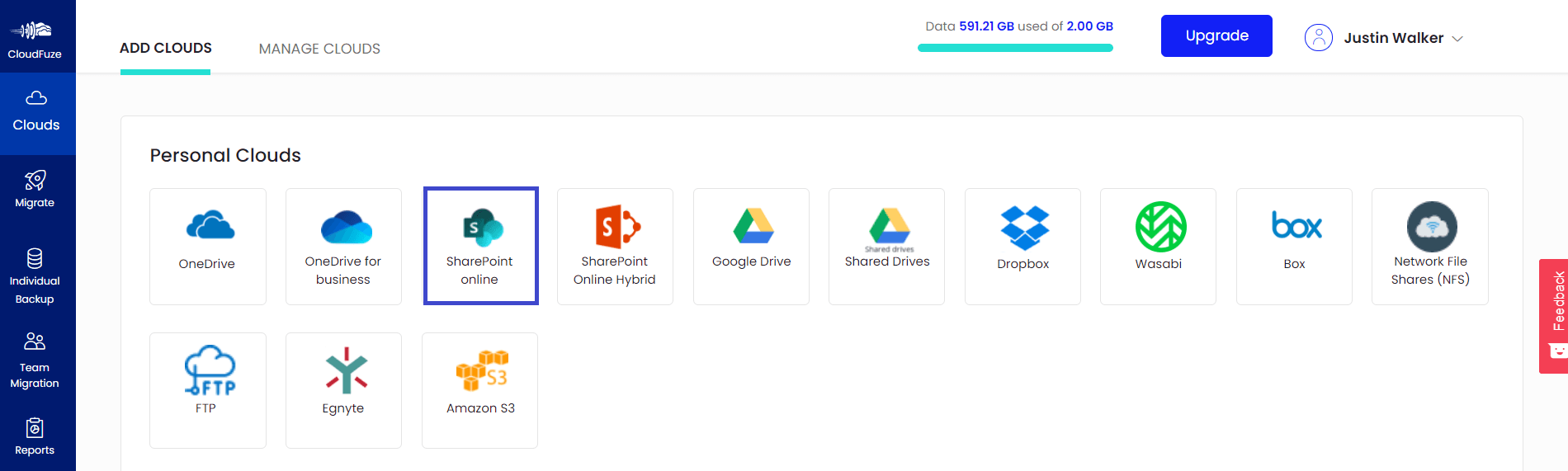The image size is (1568, 471).
Task: Add a Dropbox cloud
Action: click(x=1023, y=247)
